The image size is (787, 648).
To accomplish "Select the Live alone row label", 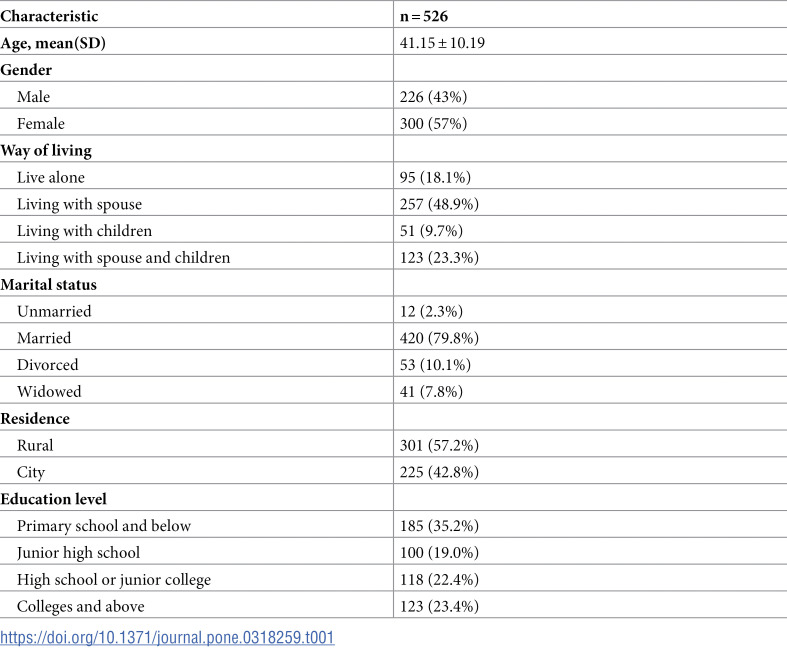I will pyautogui.click(x=51, y=177).
